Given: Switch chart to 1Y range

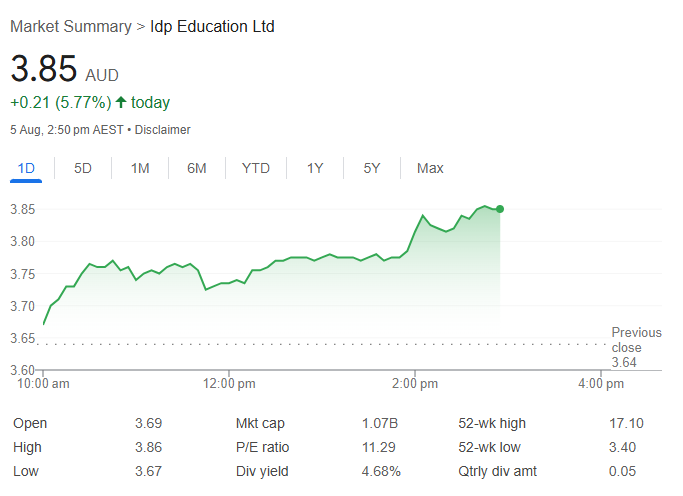Looking at the screenshot, I should coord(315,168).
